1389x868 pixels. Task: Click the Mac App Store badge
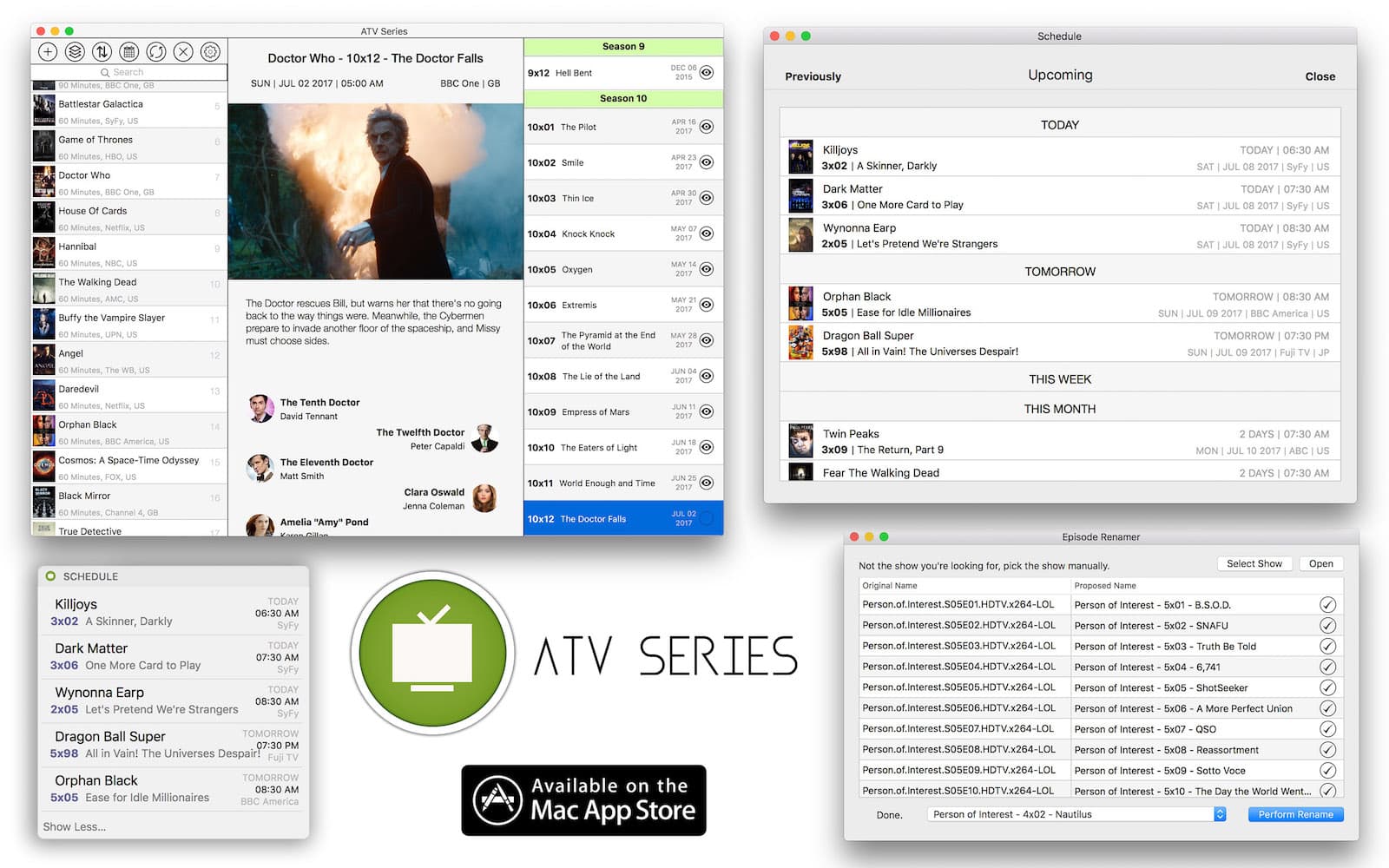[x=583, y=799]
